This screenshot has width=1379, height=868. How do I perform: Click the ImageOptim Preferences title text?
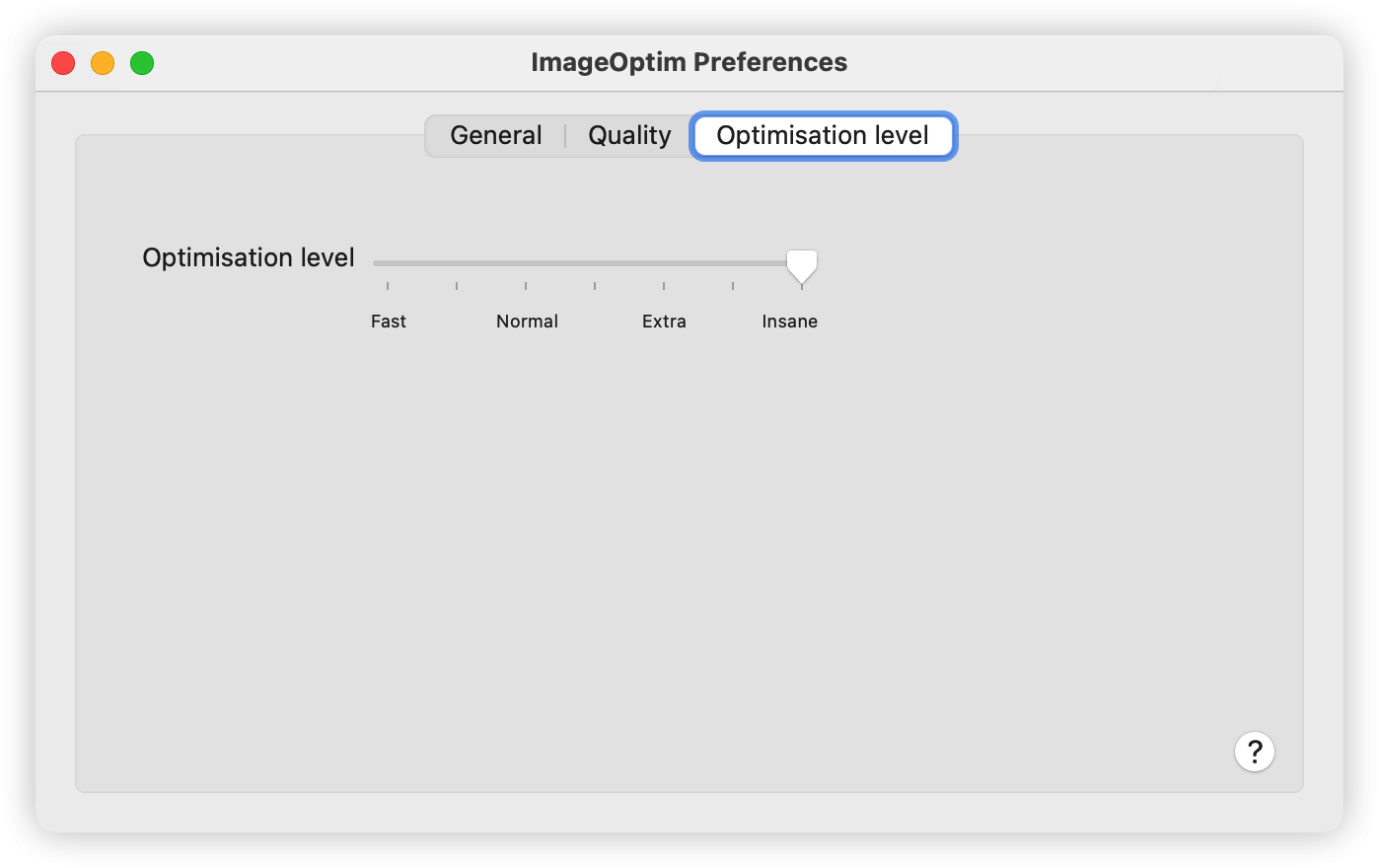pos(689,61)
